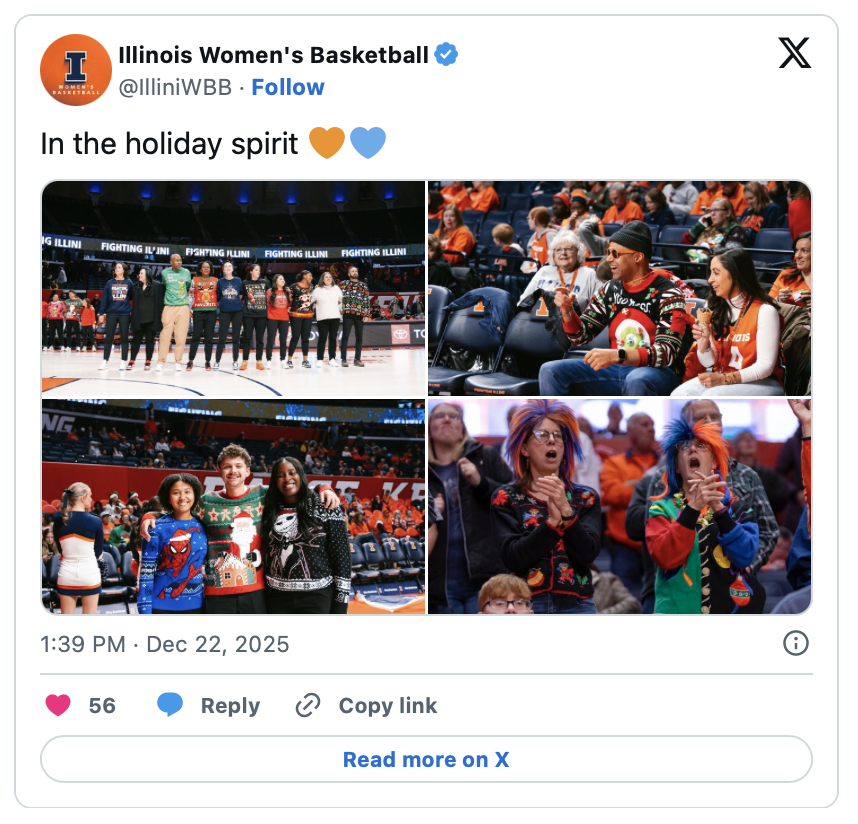
Task: Click the chain link copy icon
Action: point(308,705)
